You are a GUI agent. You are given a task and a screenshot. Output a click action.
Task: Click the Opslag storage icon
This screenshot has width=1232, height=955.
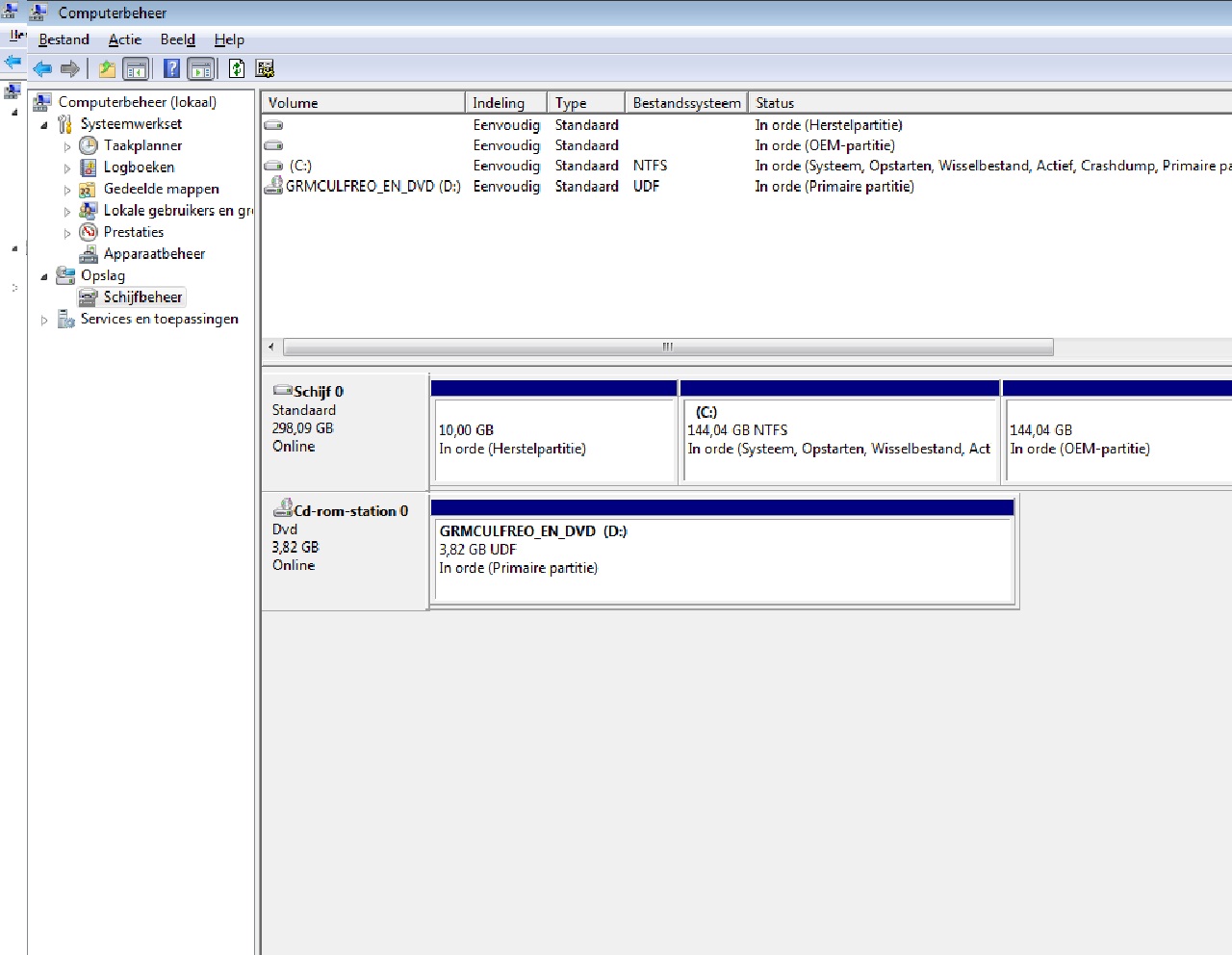(x=65, y=275)
